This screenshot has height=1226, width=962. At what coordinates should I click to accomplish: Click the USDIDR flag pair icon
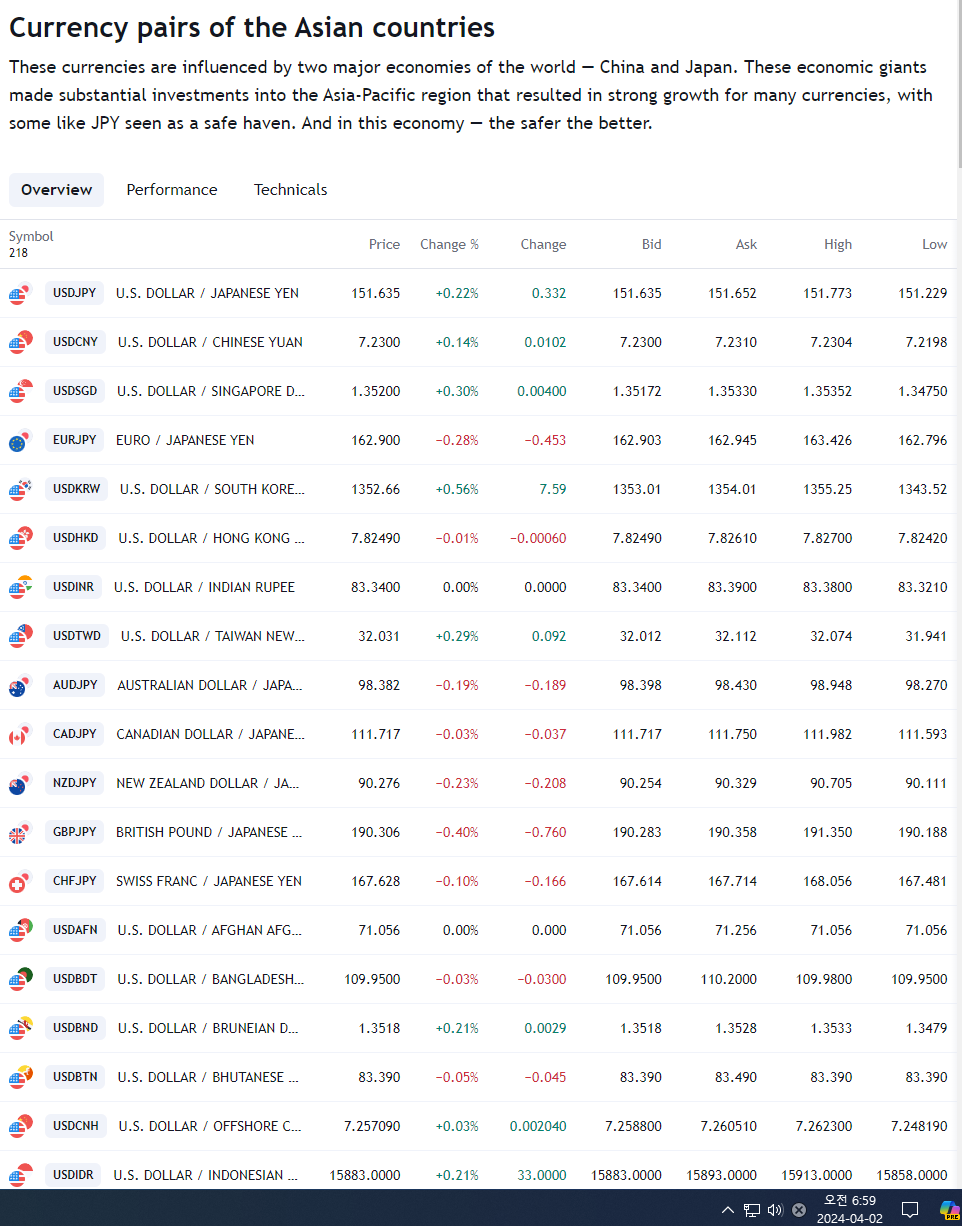tap(20, 1176)
